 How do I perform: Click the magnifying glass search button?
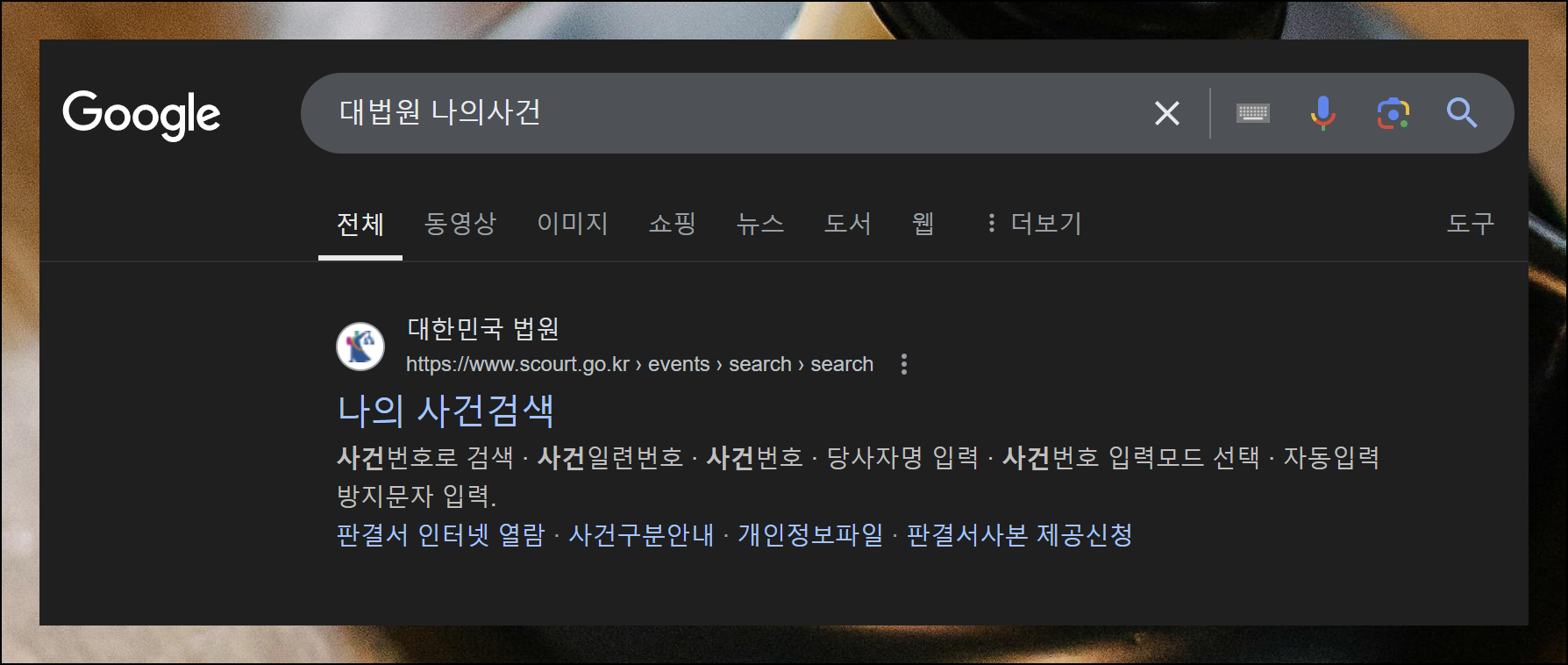tap(1462, 113)
